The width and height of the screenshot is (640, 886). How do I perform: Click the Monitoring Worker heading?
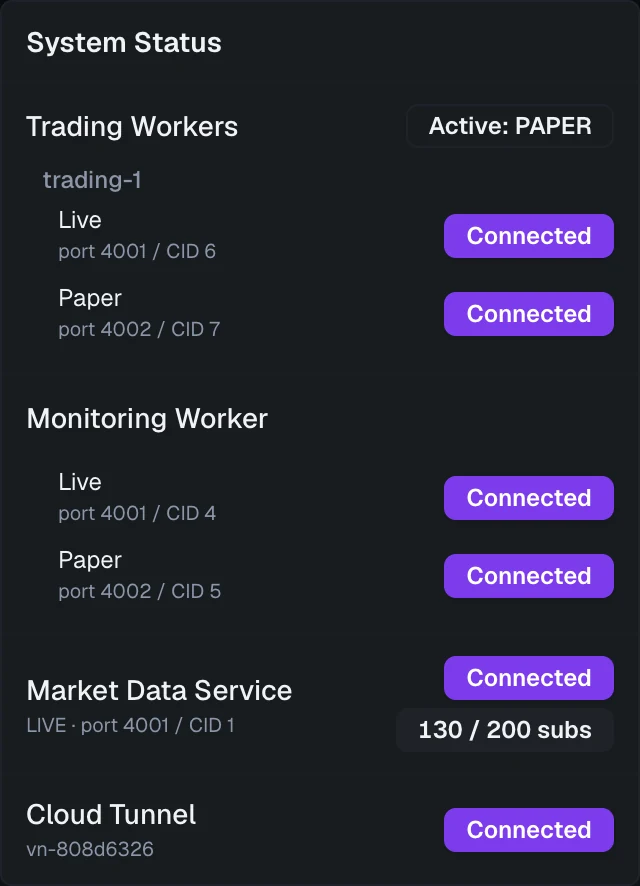(147, 419)
